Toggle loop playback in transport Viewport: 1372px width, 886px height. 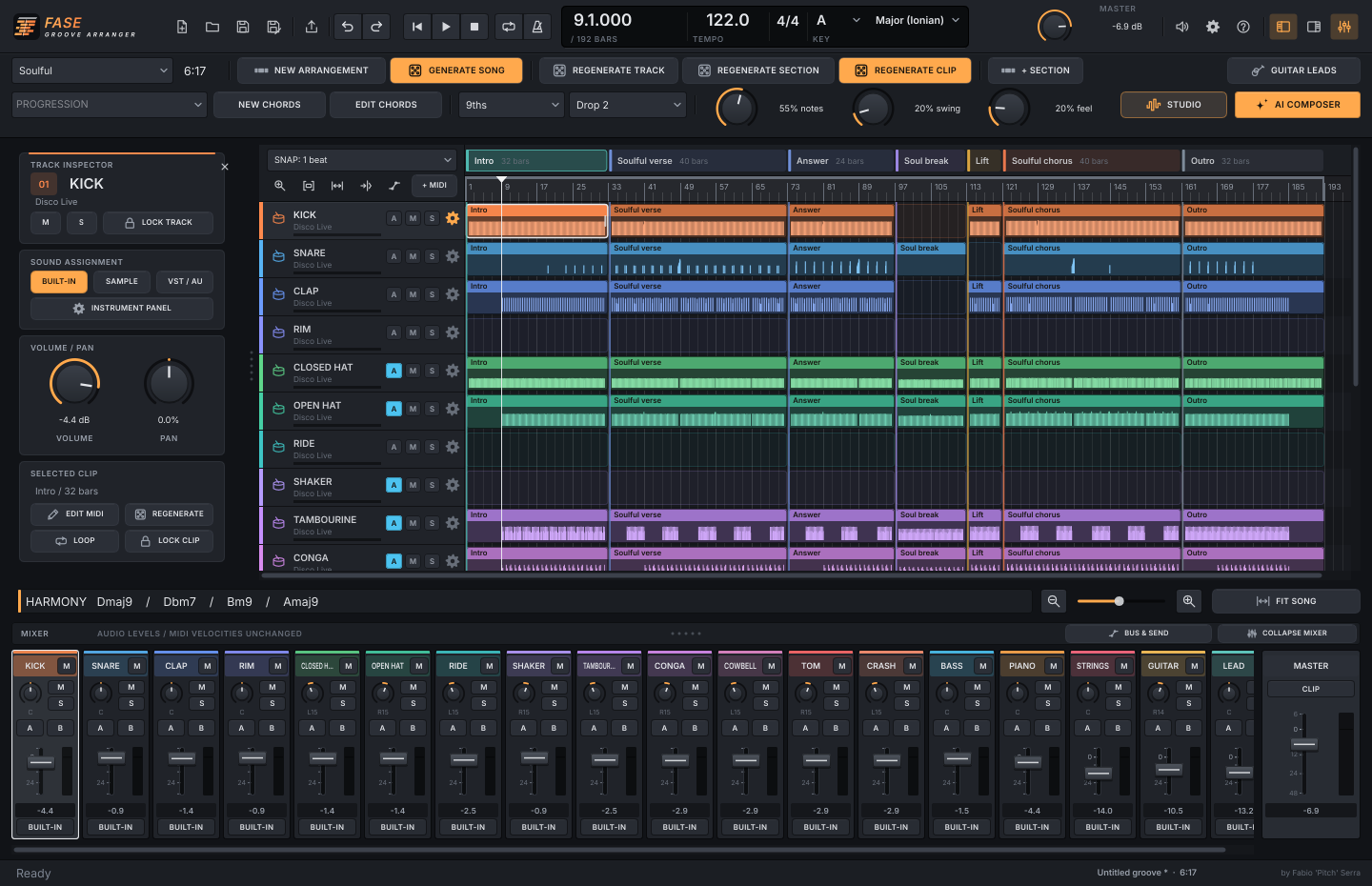(509, 27)
